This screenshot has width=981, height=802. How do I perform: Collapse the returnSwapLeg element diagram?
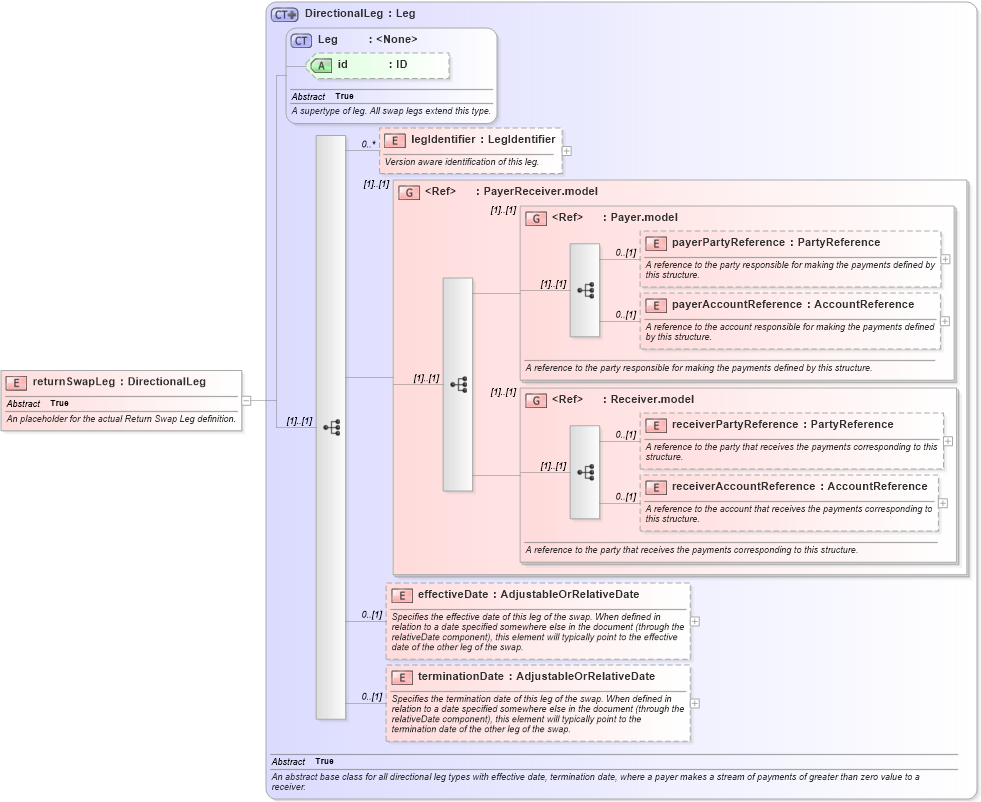[247, 401]
